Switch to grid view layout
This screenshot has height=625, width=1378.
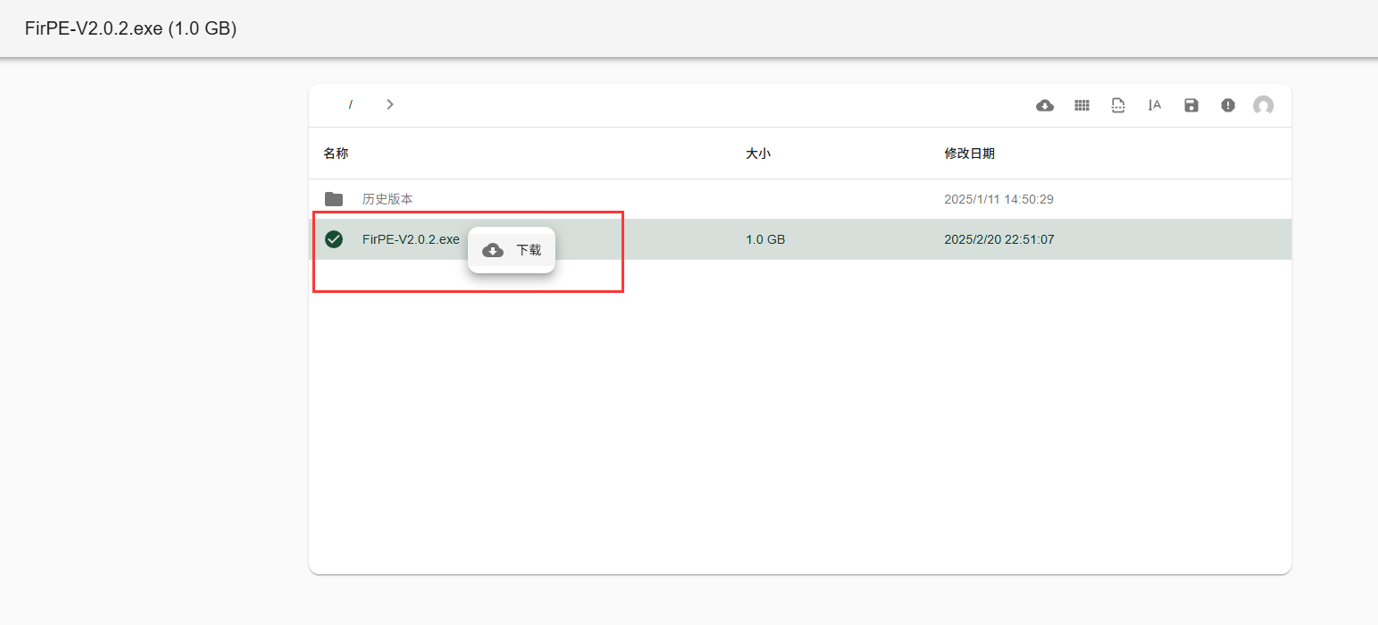[1081, 105]
